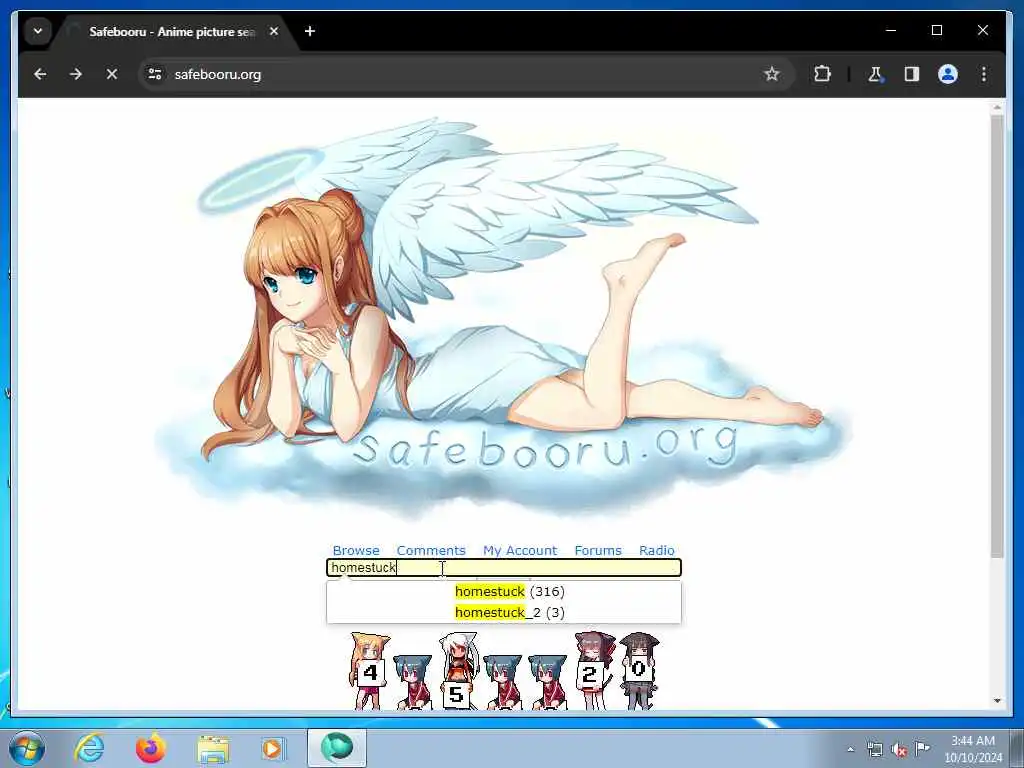Image resolution: width=1024 pixels, height=768 pixels.
Task: Expand the tab search dropdown
Action: coord(38,31)
